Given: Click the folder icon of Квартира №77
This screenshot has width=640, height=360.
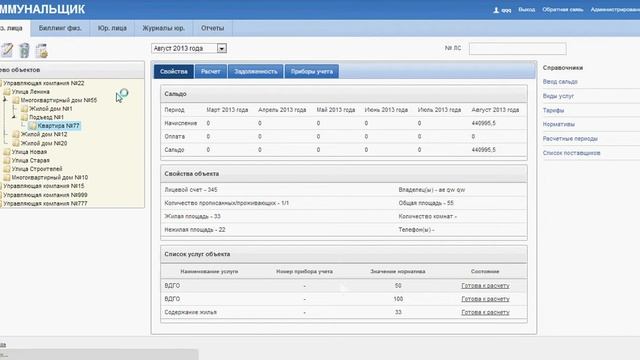Looking at the screenshot, I should tap(33, 126).
